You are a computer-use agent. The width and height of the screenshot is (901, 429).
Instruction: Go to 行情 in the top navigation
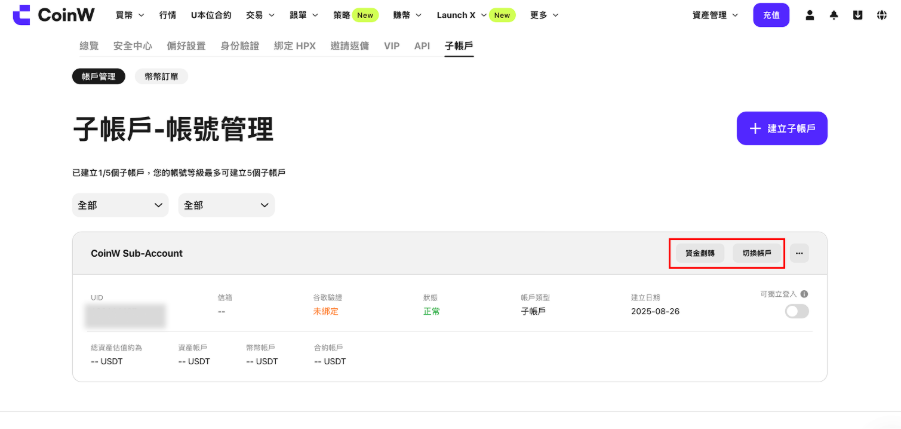click(x=168, y=16)
